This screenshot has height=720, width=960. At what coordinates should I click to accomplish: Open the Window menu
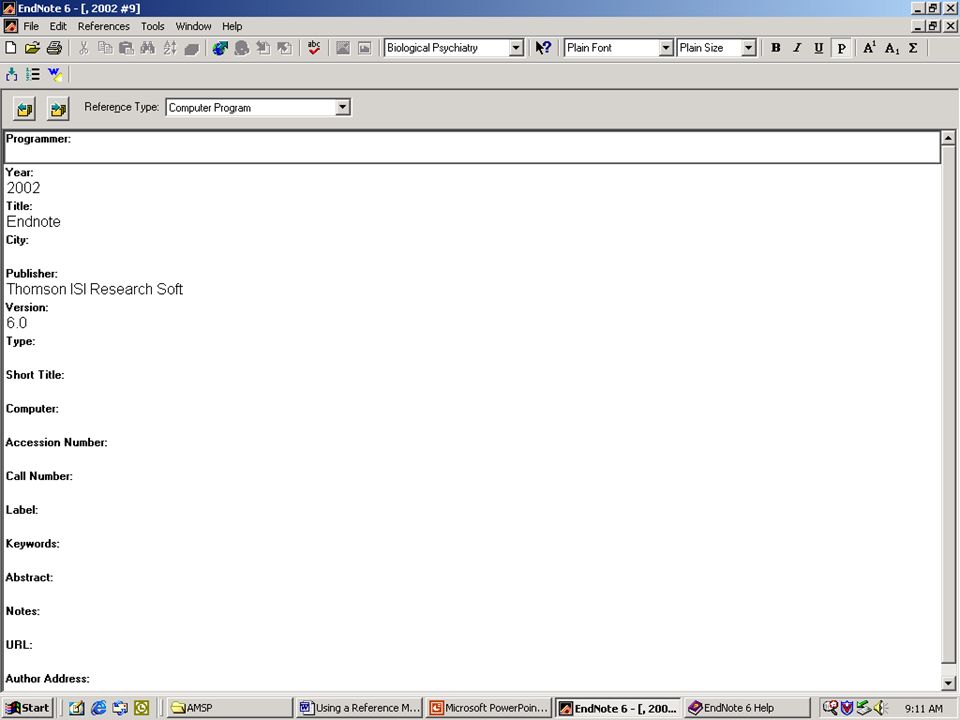(193, 26)
